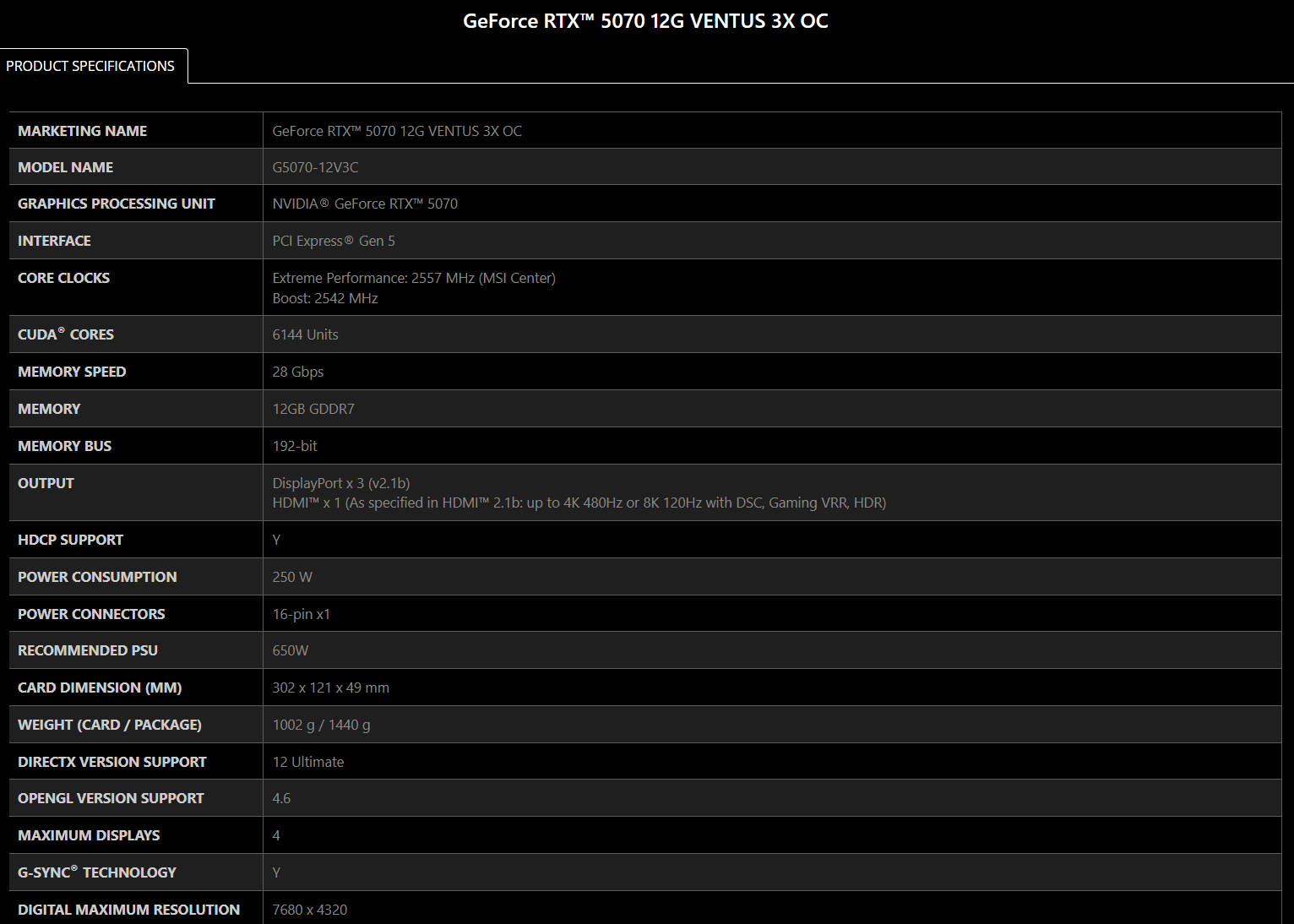The width and height of the screenshot is (1294, 924).
Task: Select the Y value for G-SYNC Technology
Action: click(276, 872)
